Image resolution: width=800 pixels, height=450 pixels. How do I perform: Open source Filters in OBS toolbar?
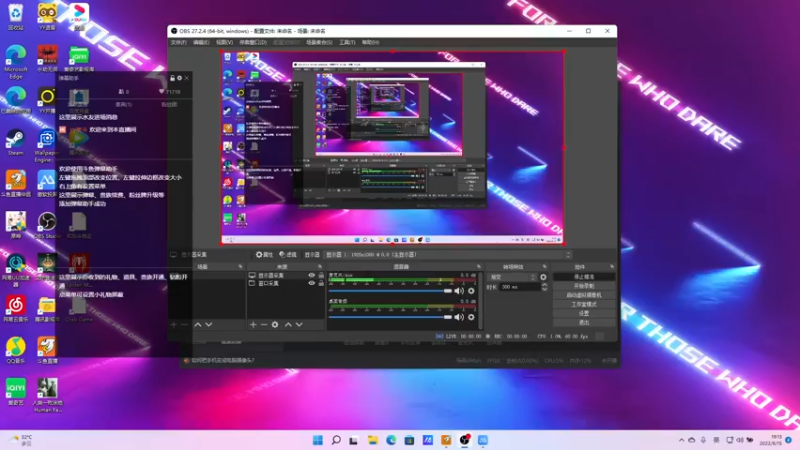click(288, 255)
